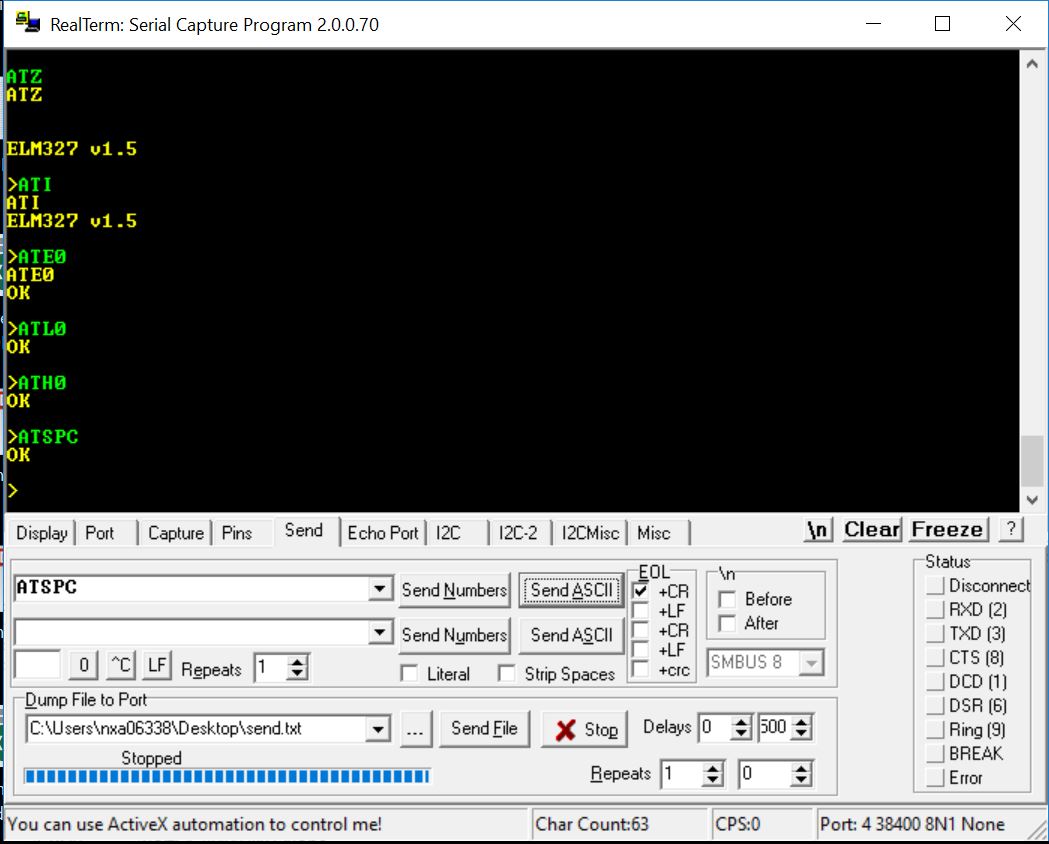Open the dump file path dropdown
The width and height of the screenshot is (1049, 844).
tap(378, 729)
